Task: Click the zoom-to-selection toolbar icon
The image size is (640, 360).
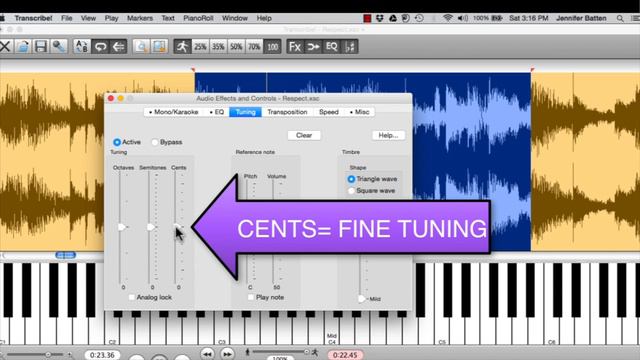Action: 159,47
